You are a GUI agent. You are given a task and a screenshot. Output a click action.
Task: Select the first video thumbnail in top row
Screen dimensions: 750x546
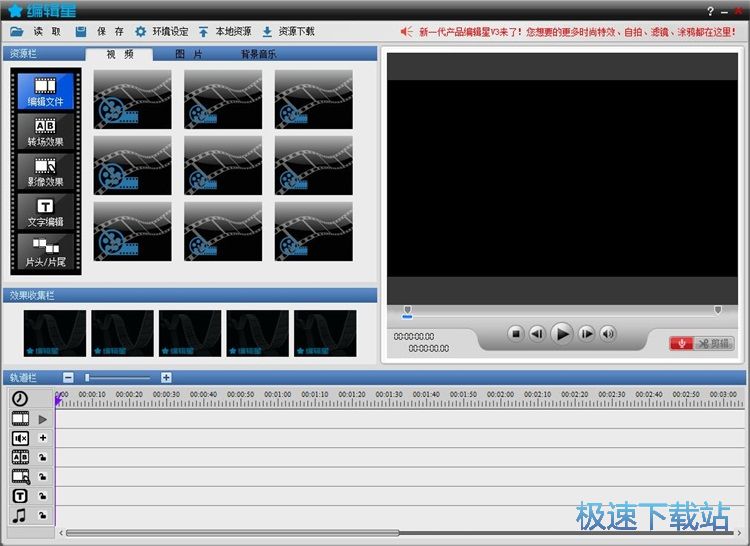pos(132,99)
